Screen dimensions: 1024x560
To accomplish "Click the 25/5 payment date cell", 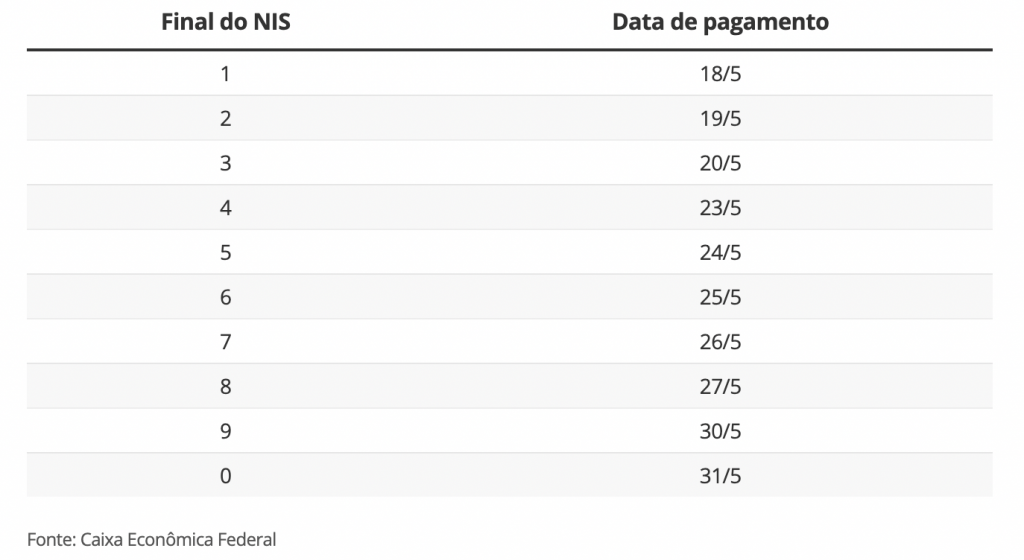I will 720,297.
